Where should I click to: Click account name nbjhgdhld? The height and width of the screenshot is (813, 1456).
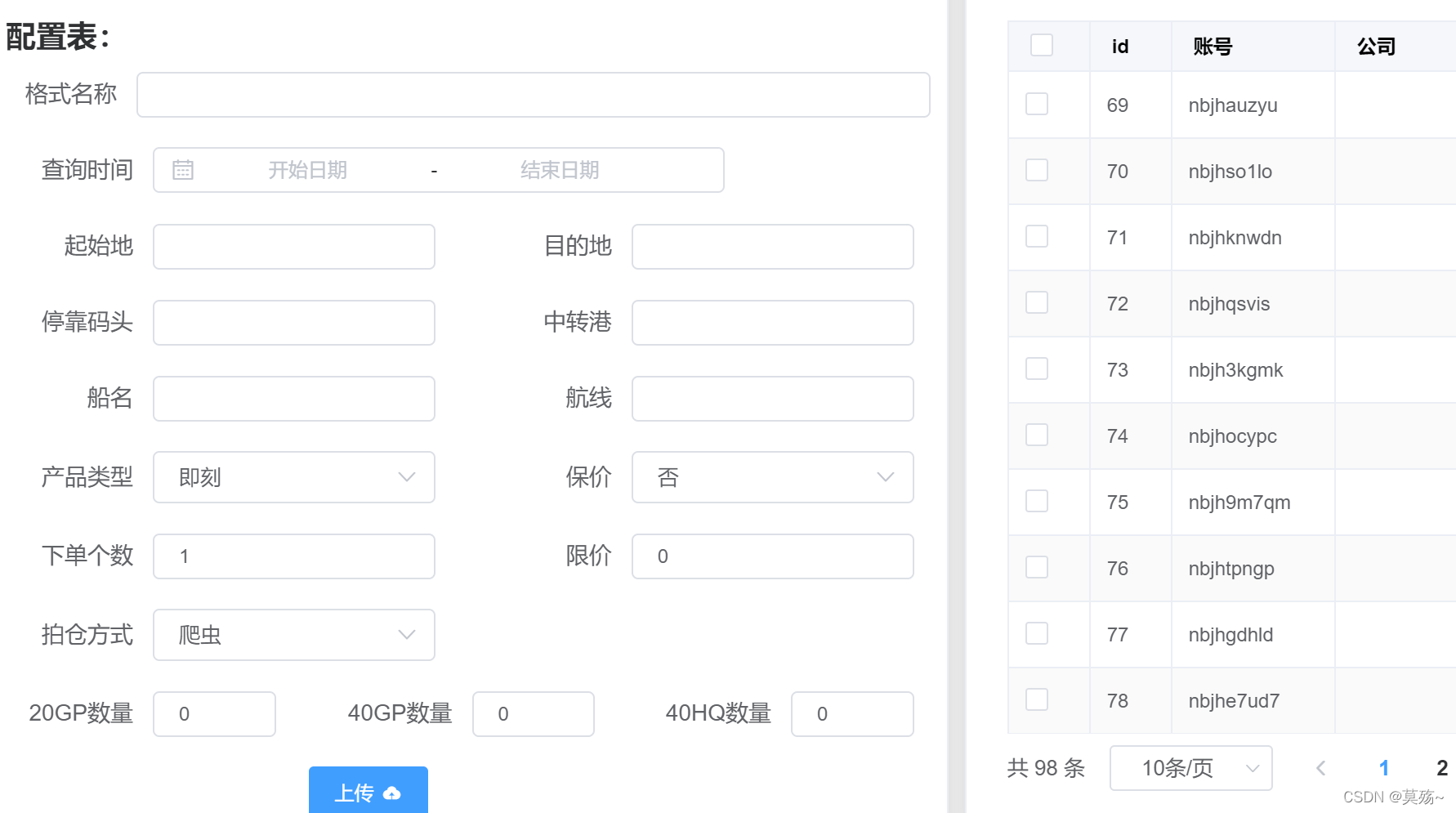[1230, 635]
